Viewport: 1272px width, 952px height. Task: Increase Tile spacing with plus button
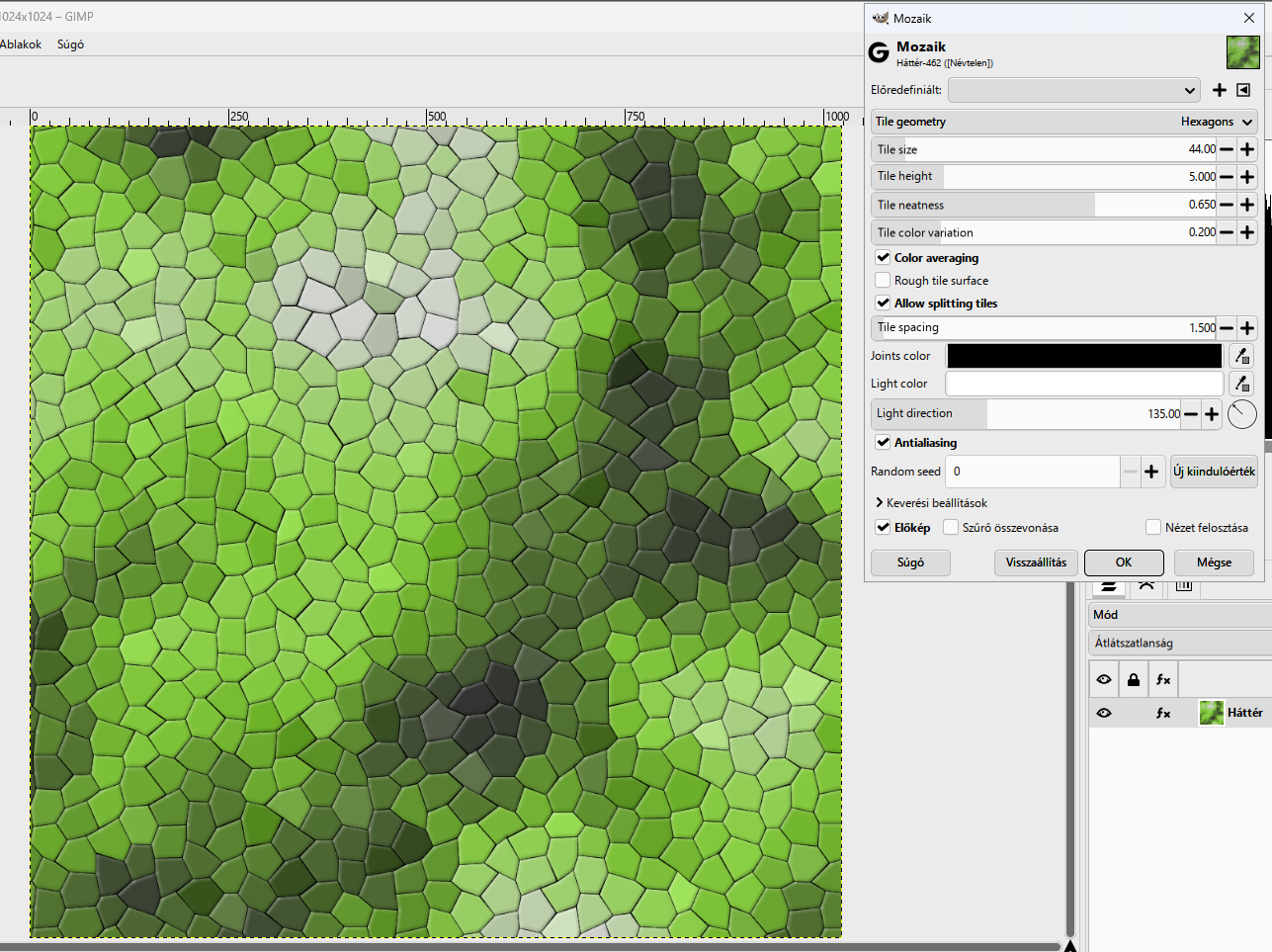tap(1247, 328)
